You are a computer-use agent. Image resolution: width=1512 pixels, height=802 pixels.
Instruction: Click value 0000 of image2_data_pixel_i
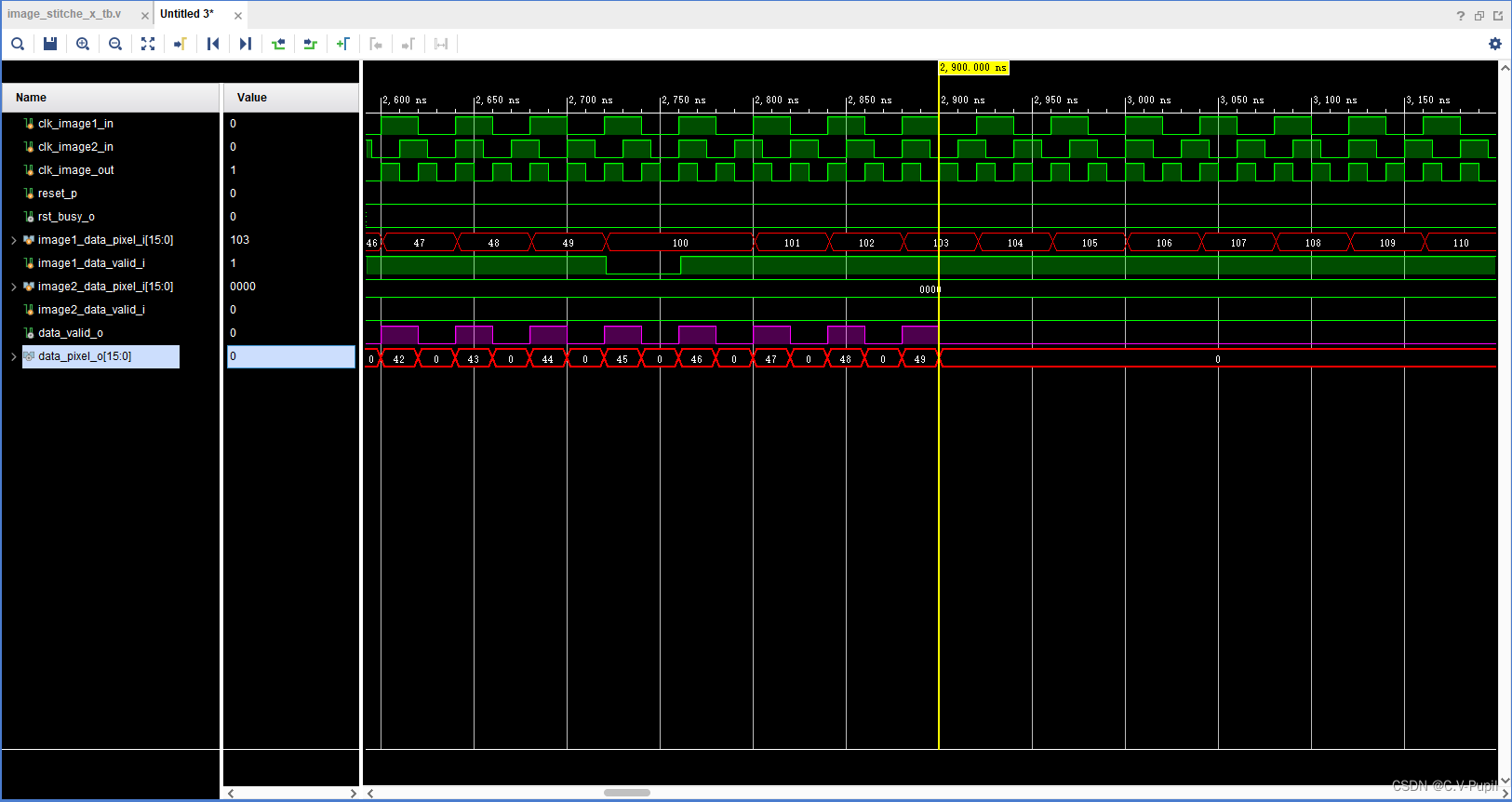pos(243,287)
